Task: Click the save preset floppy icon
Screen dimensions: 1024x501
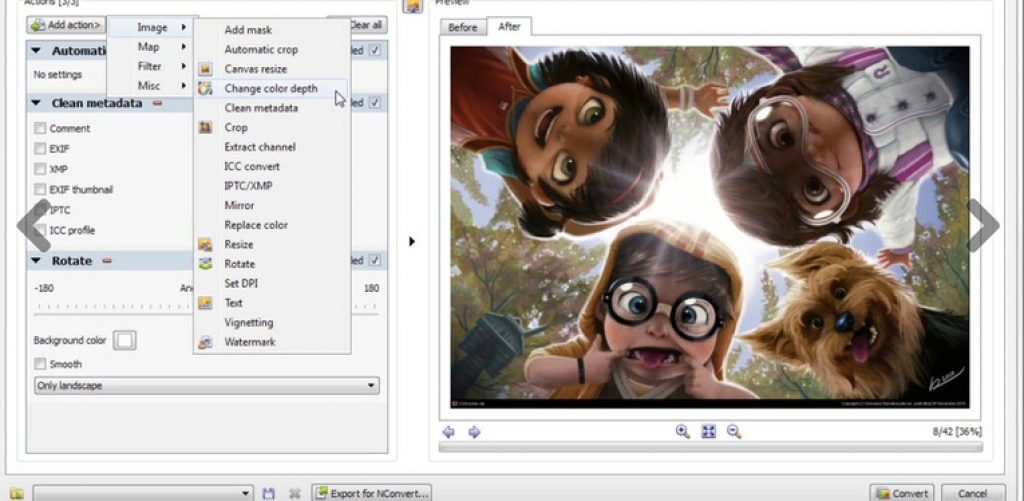Action: tap(268, 493)
